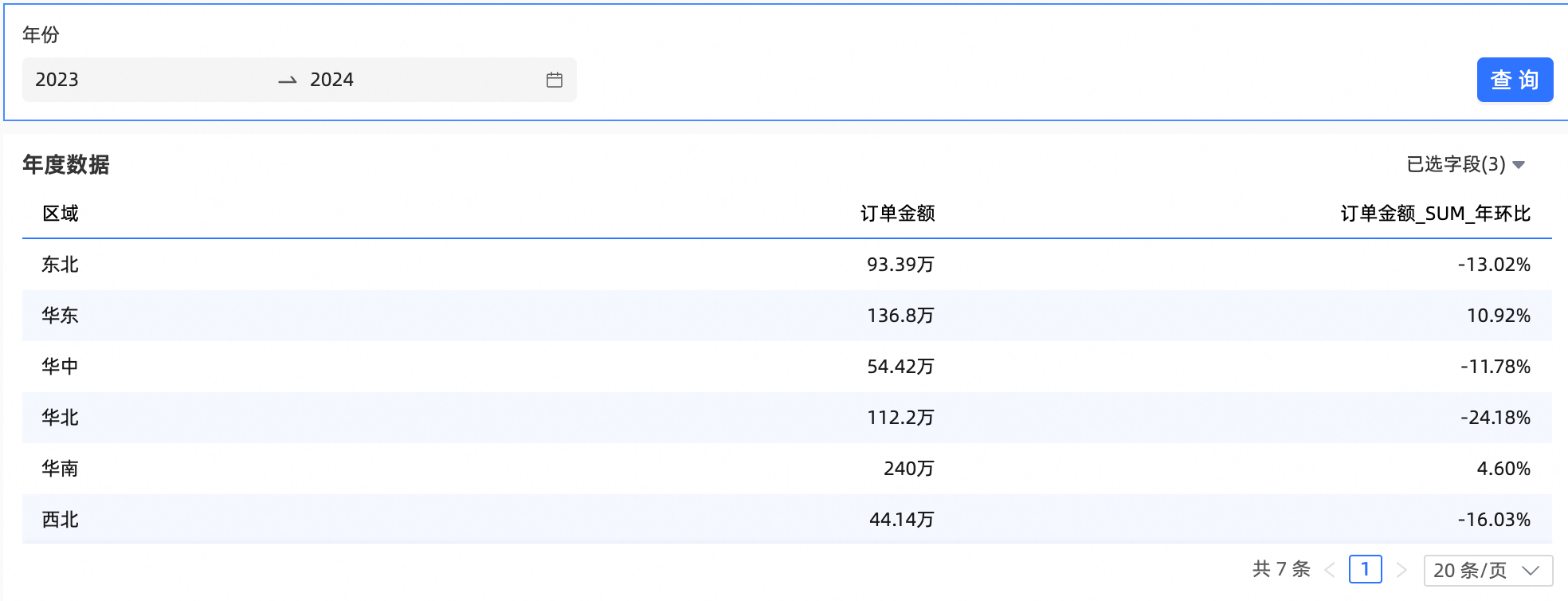
Task: Select the 华中 region cell
Action: coord(61,367)
